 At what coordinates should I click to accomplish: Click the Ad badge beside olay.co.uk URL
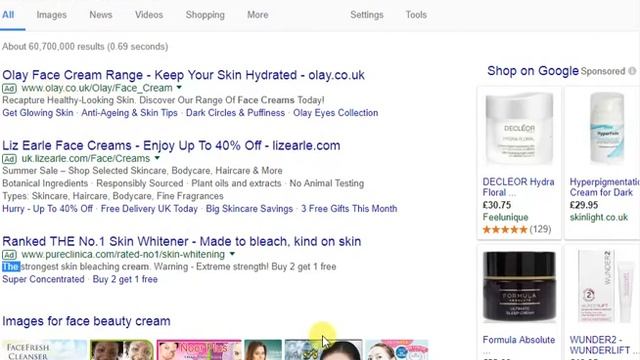tap(9, 89)
